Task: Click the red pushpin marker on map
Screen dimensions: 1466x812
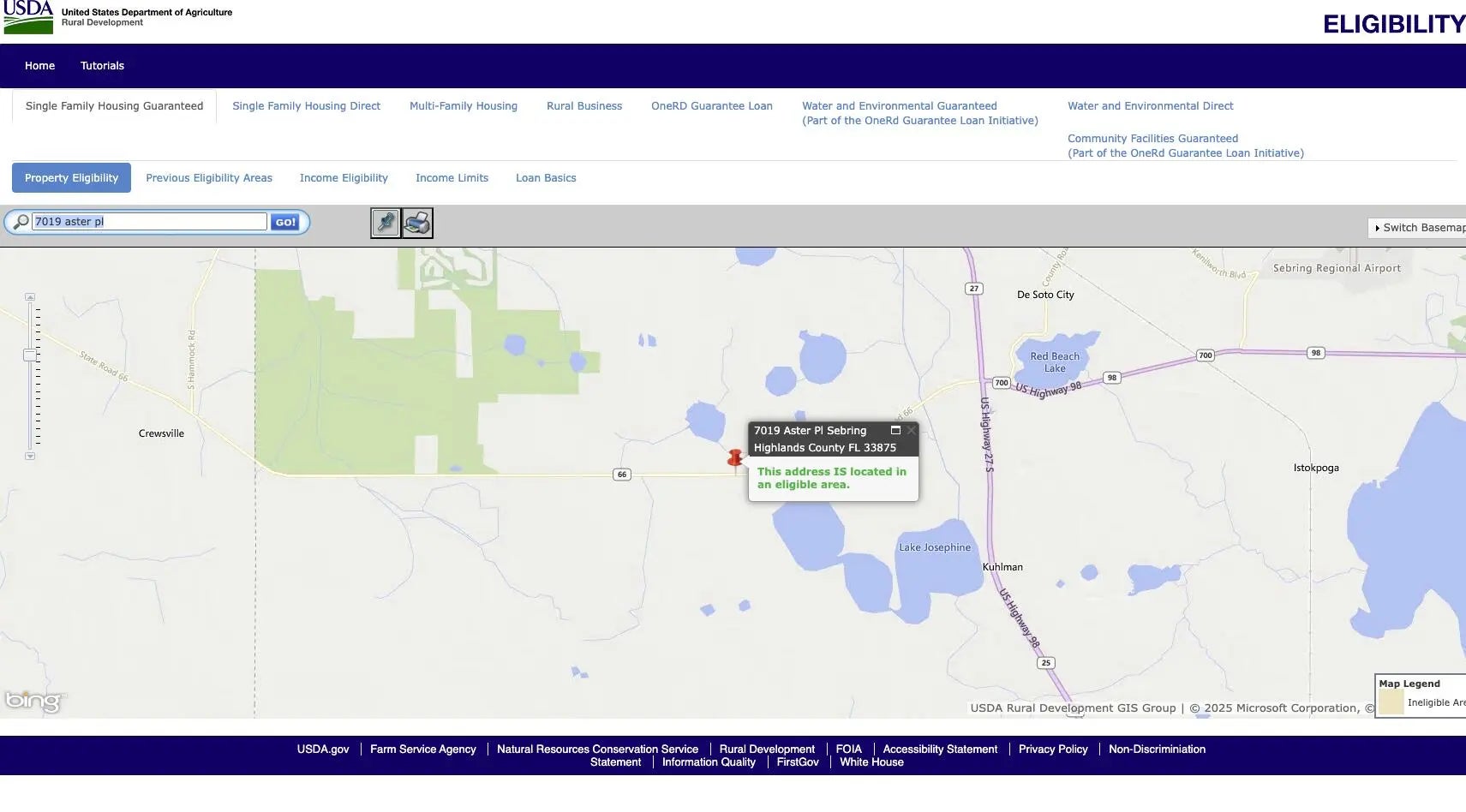Action: click(734, 459)
